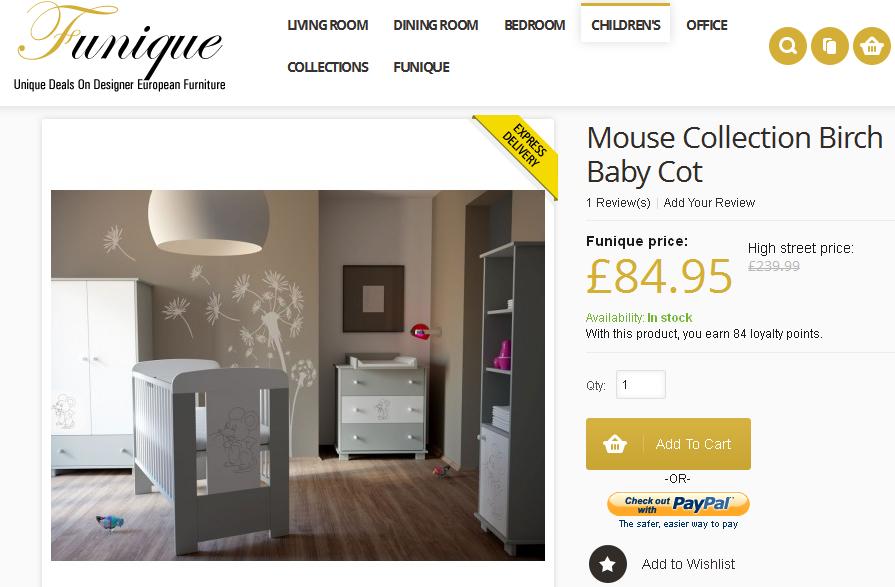895x587 pixels.
Task: Focus the Qty input field
Action: tap(641, 384)
